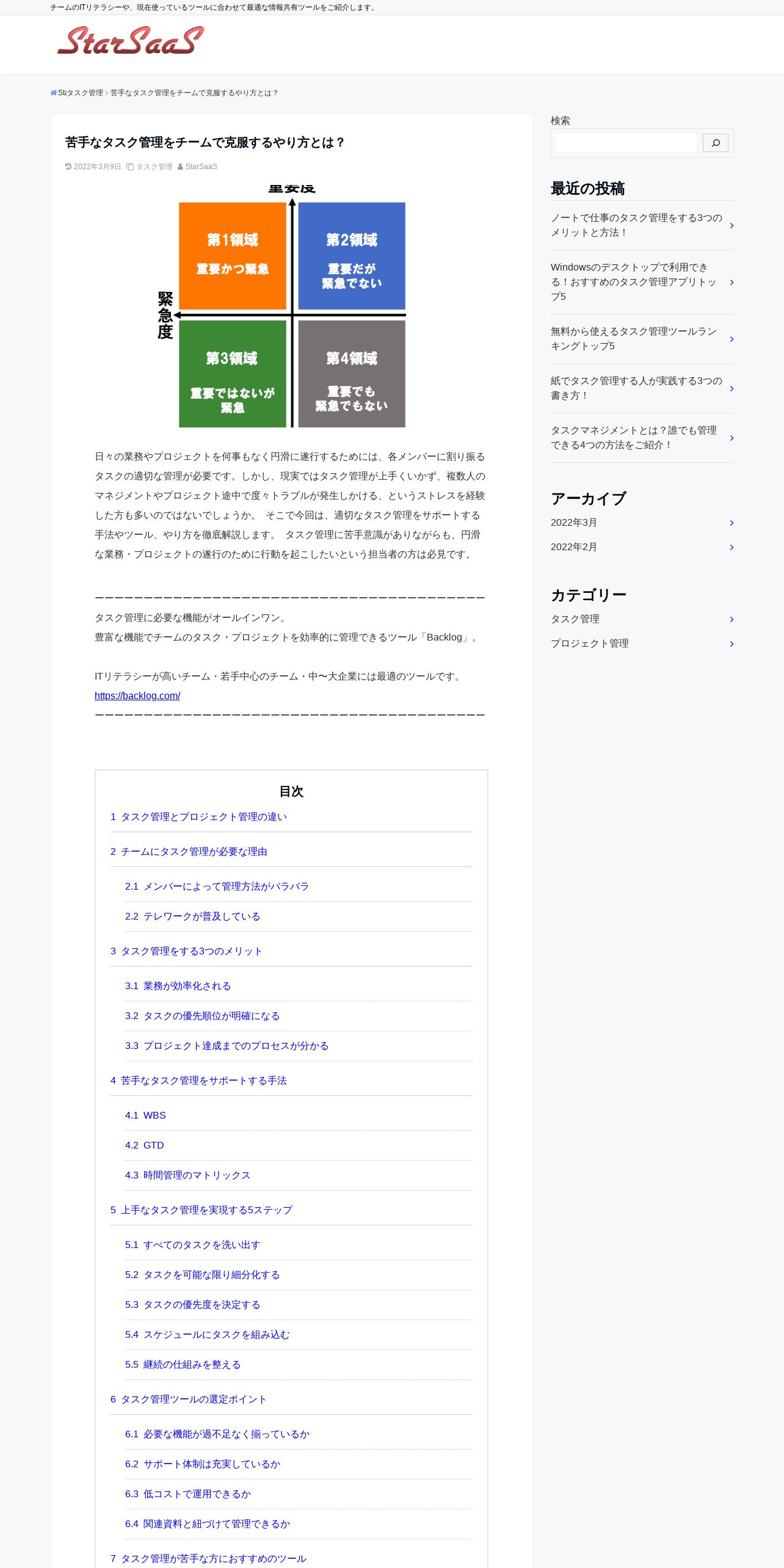Jump to 6.4 関連資料と紐づけて管理できるか
This screenshot has height=1568, width=784.
coord(207,1524)
